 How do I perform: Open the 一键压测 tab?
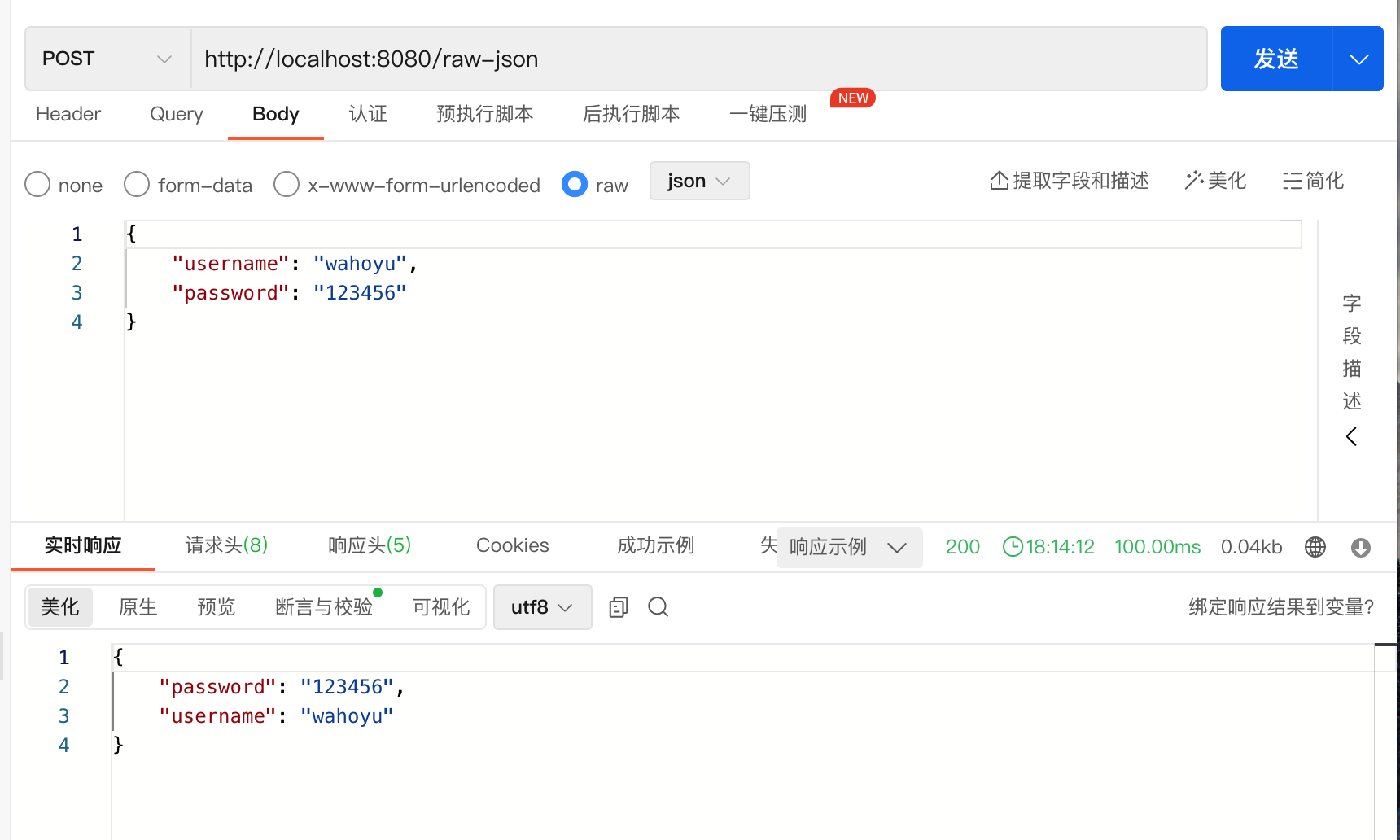768,114
